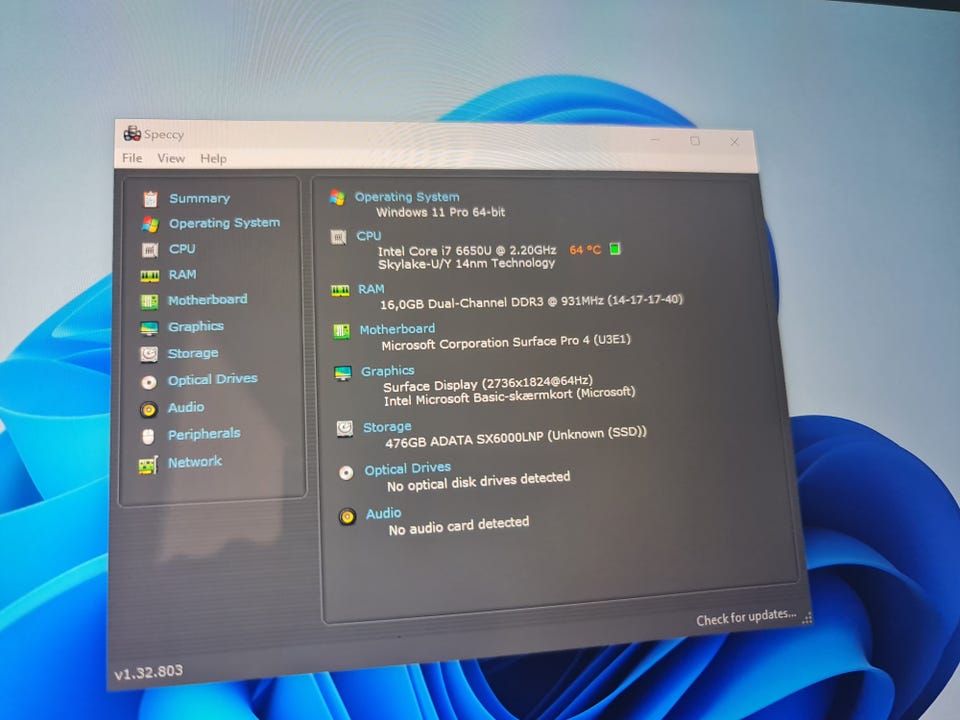Click the 64 °C CPU temperature value
The image size is (960, 720).
click(x=585, y=250)
